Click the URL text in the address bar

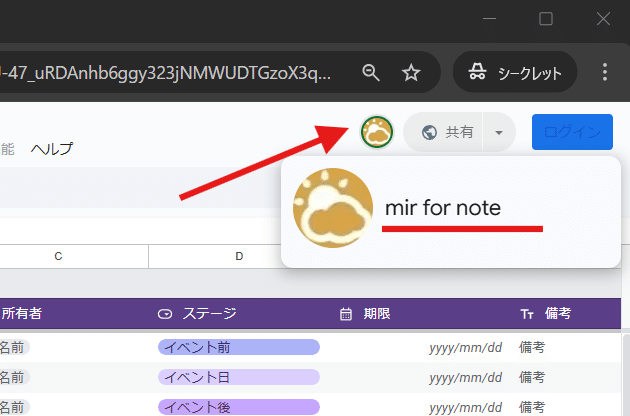click(165, 73)
